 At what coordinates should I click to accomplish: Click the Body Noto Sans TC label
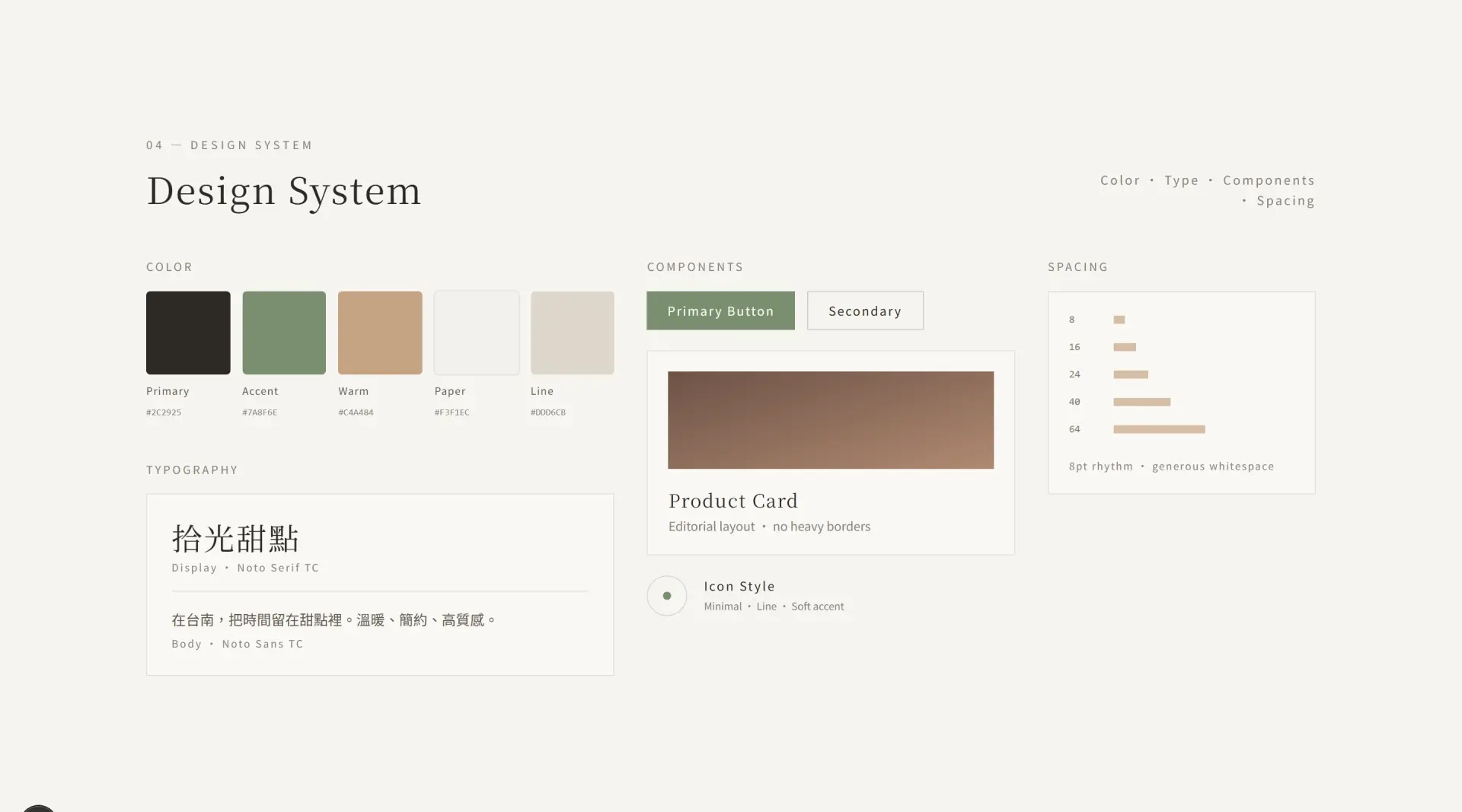point(238,644)
